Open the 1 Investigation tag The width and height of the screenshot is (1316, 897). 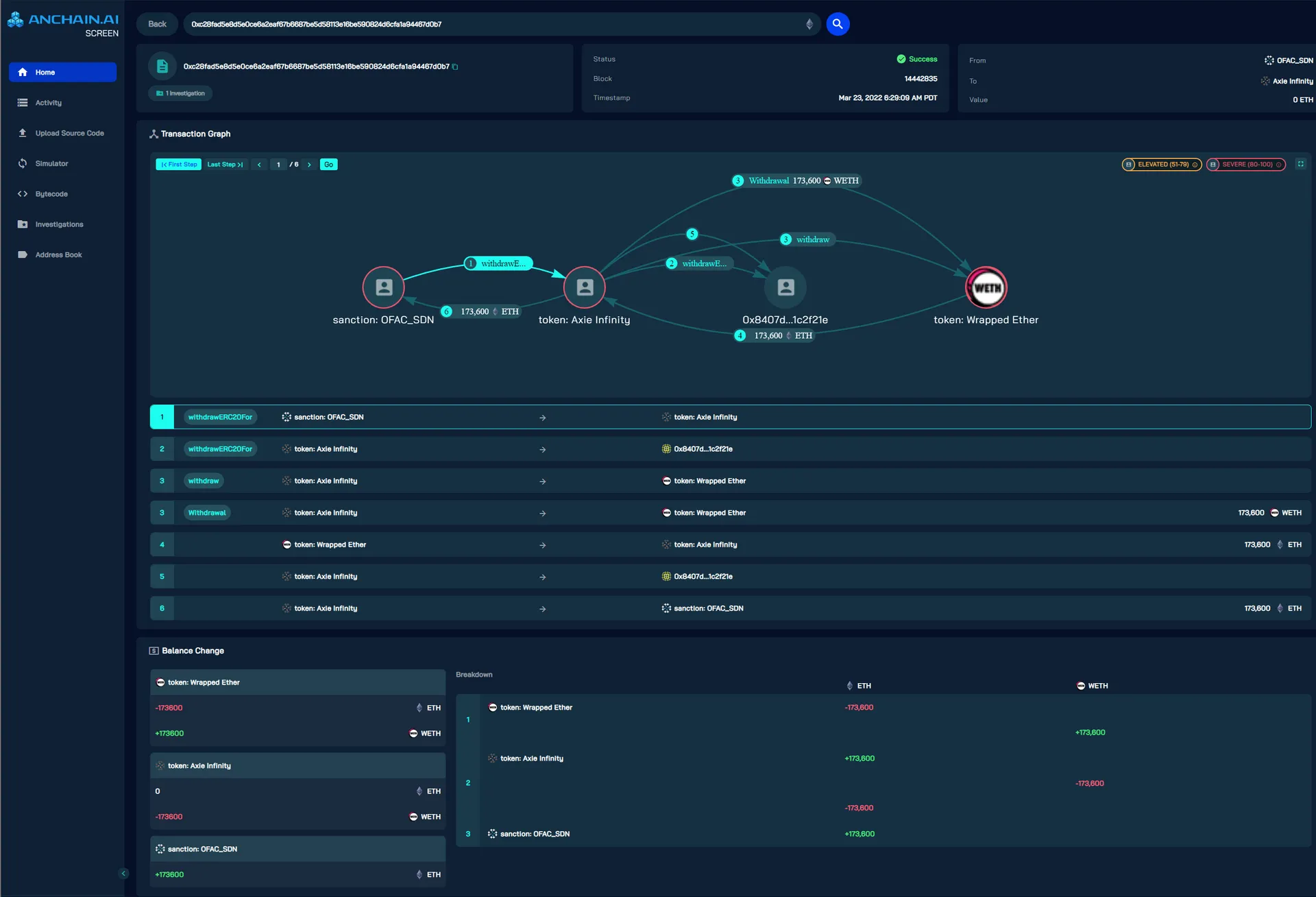[180, 93]
